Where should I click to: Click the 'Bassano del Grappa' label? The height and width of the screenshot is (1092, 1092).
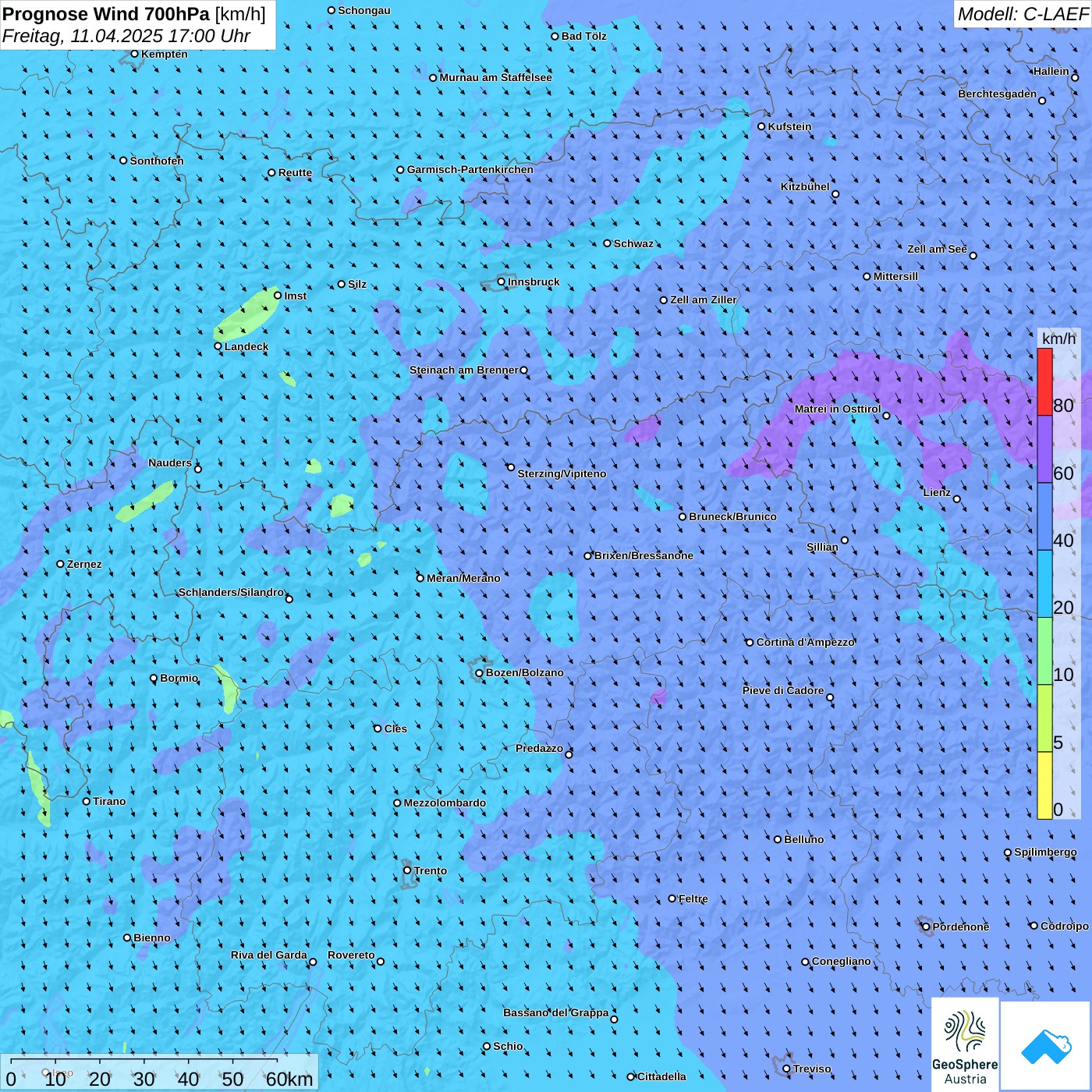556,1012
